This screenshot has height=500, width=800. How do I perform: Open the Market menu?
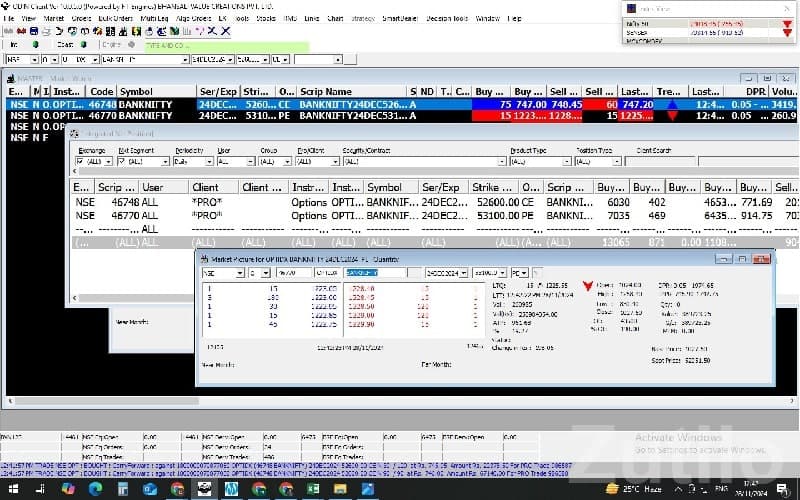coord(54,18)
